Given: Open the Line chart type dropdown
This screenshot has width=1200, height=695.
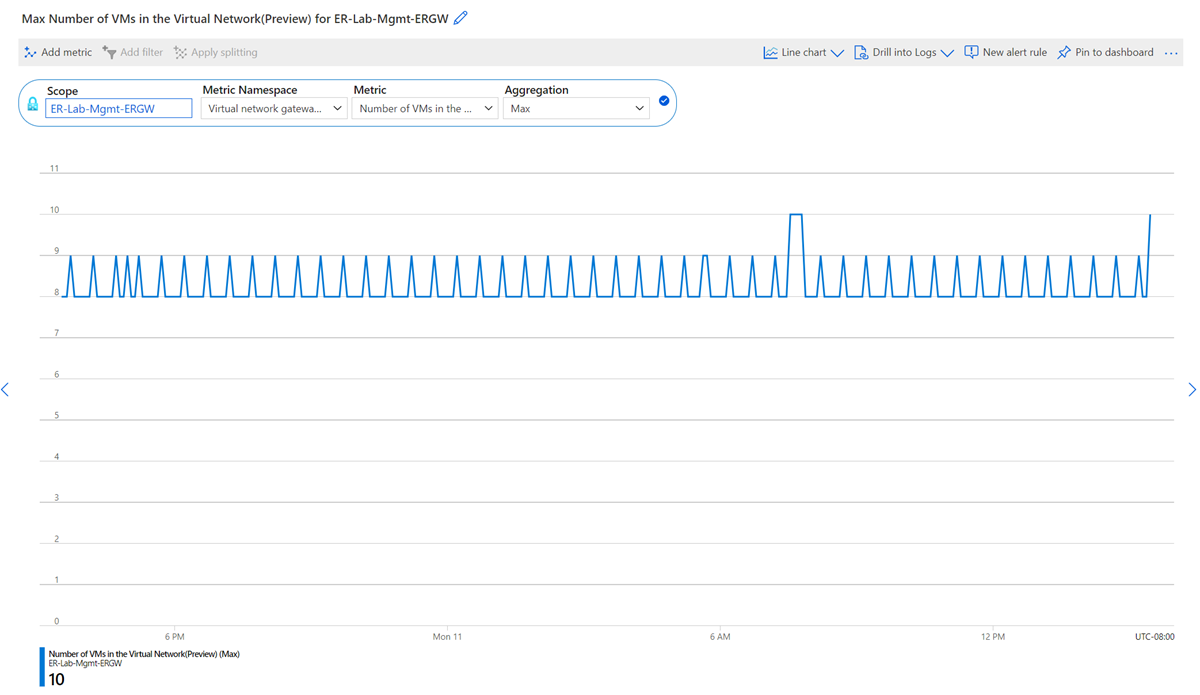Looking at the screenshot, I should click(801, 52).
